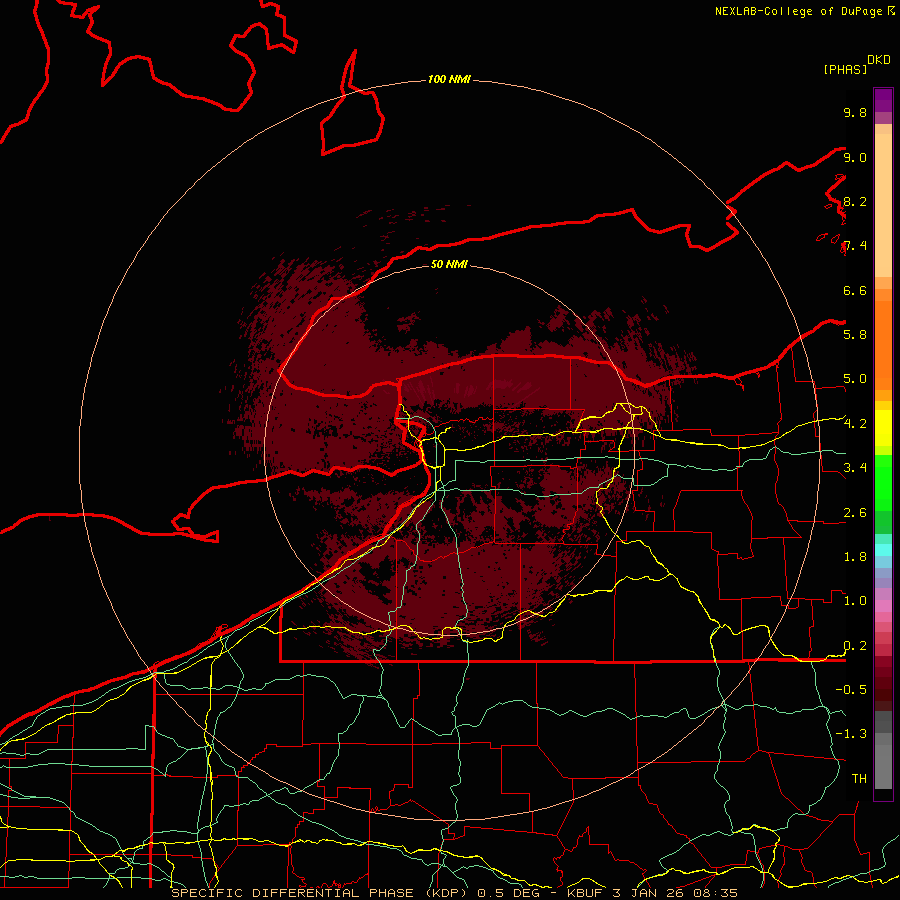This screenshot has width=900, height=900.
Task: Click the 5.0 value on the legend
Action: pyautogui.click(x=855, y=379)
